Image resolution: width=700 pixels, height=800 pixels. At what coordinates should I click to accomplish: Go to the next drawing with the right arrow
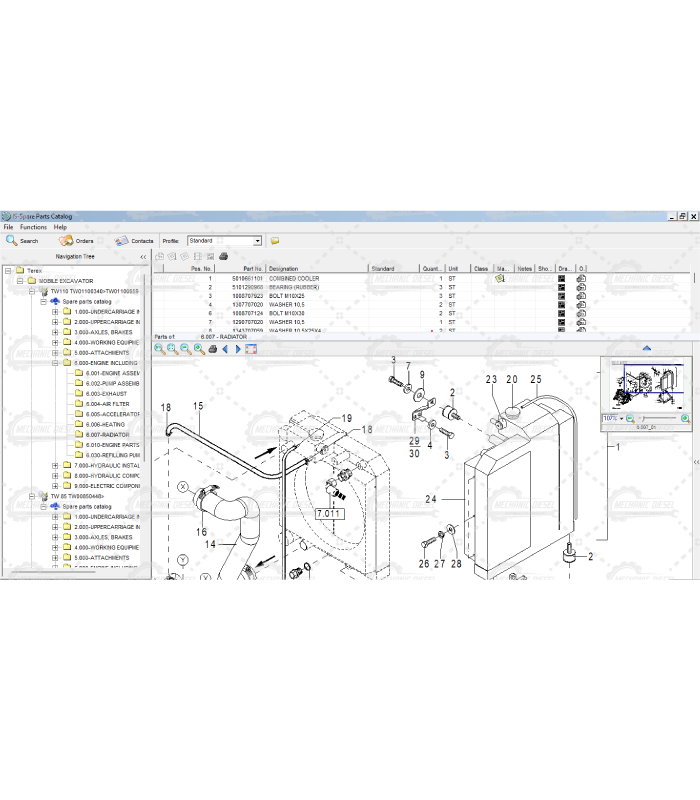[x=238, y=349]
